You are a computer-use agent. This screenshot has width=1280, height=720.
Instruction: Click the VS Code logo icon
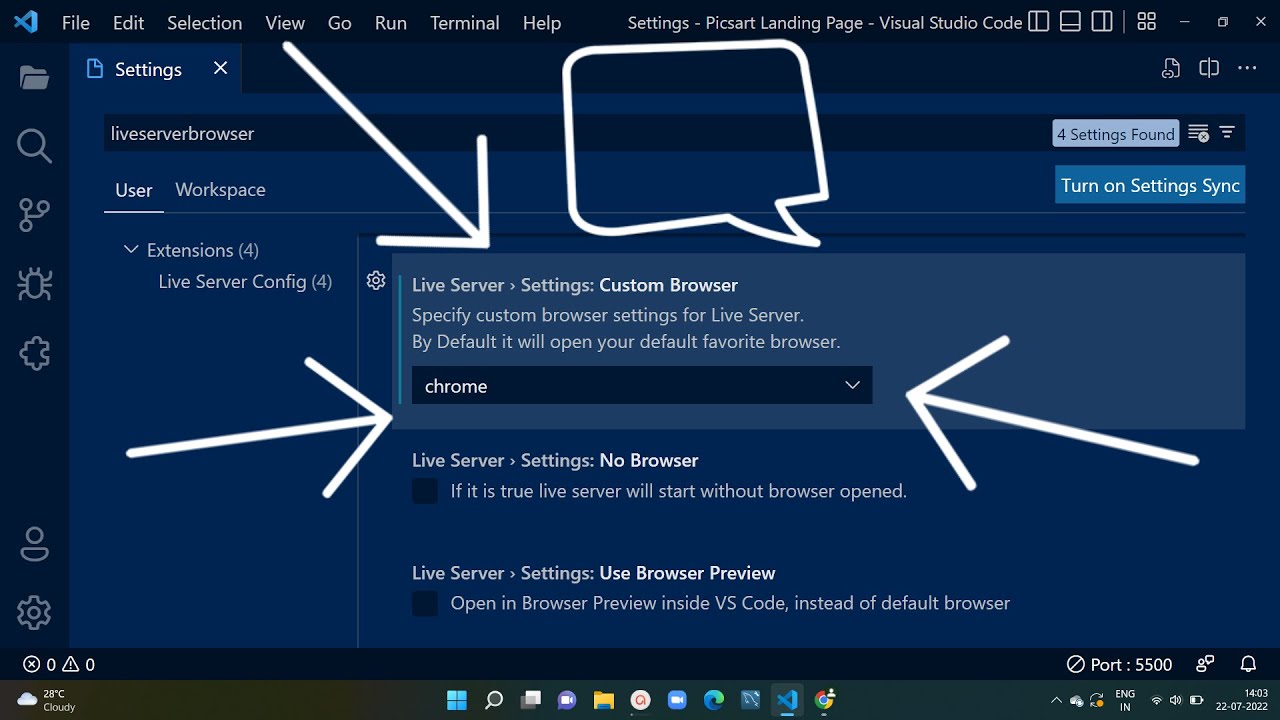point(26,22)
